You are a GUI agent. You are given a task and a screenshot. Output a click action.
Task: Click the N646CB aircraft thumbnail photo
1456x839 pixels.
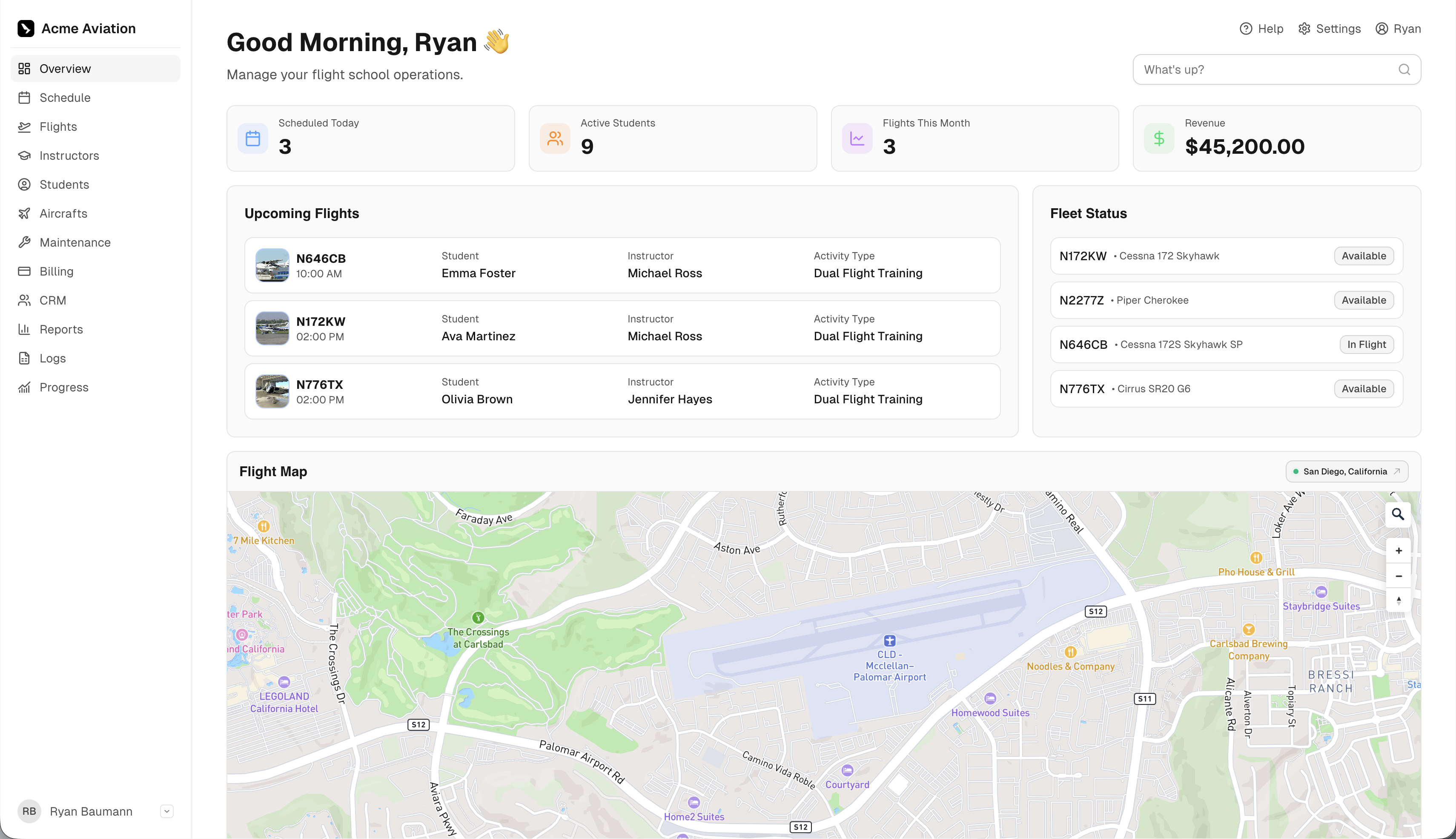point(272,265)
